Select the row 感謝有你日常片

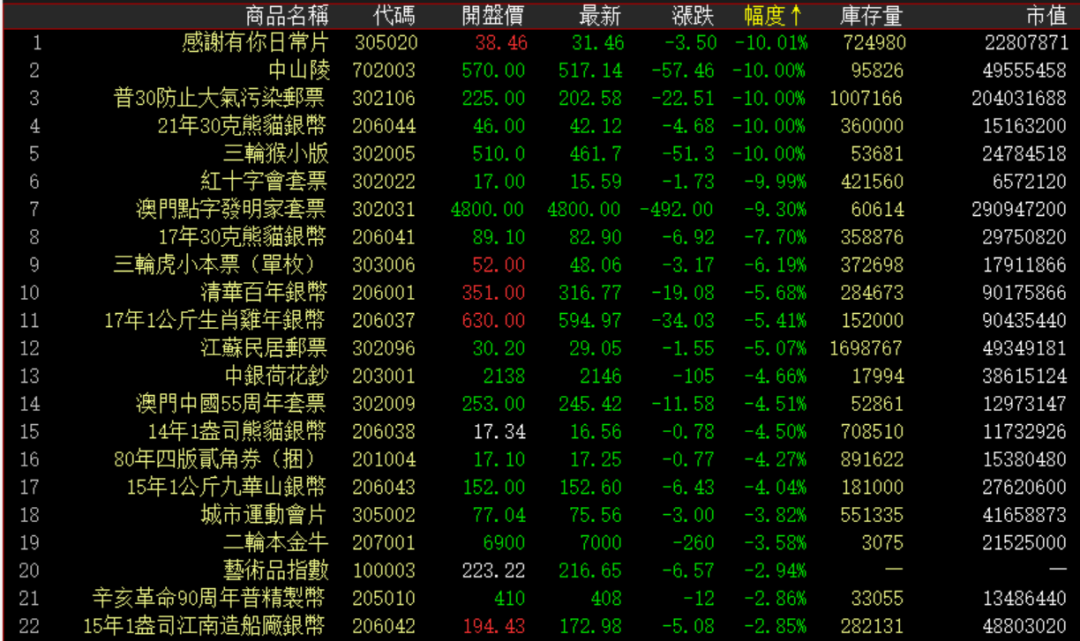(540, 43)
